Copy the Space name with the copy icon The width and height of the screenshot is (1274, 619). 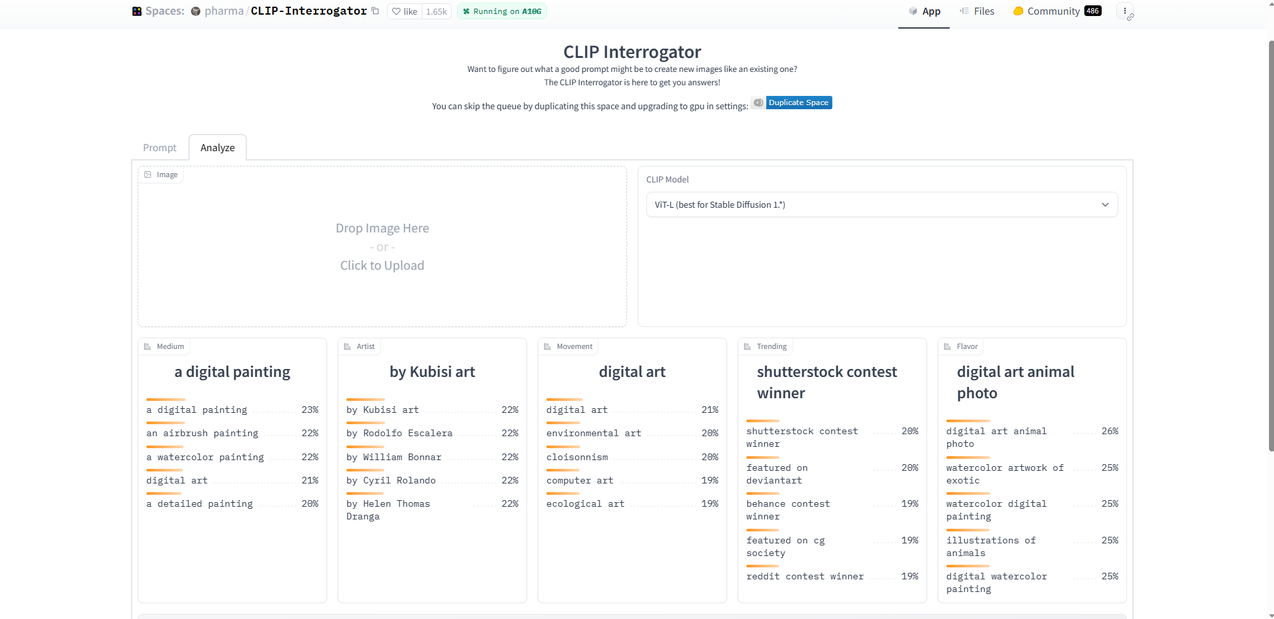376,12
